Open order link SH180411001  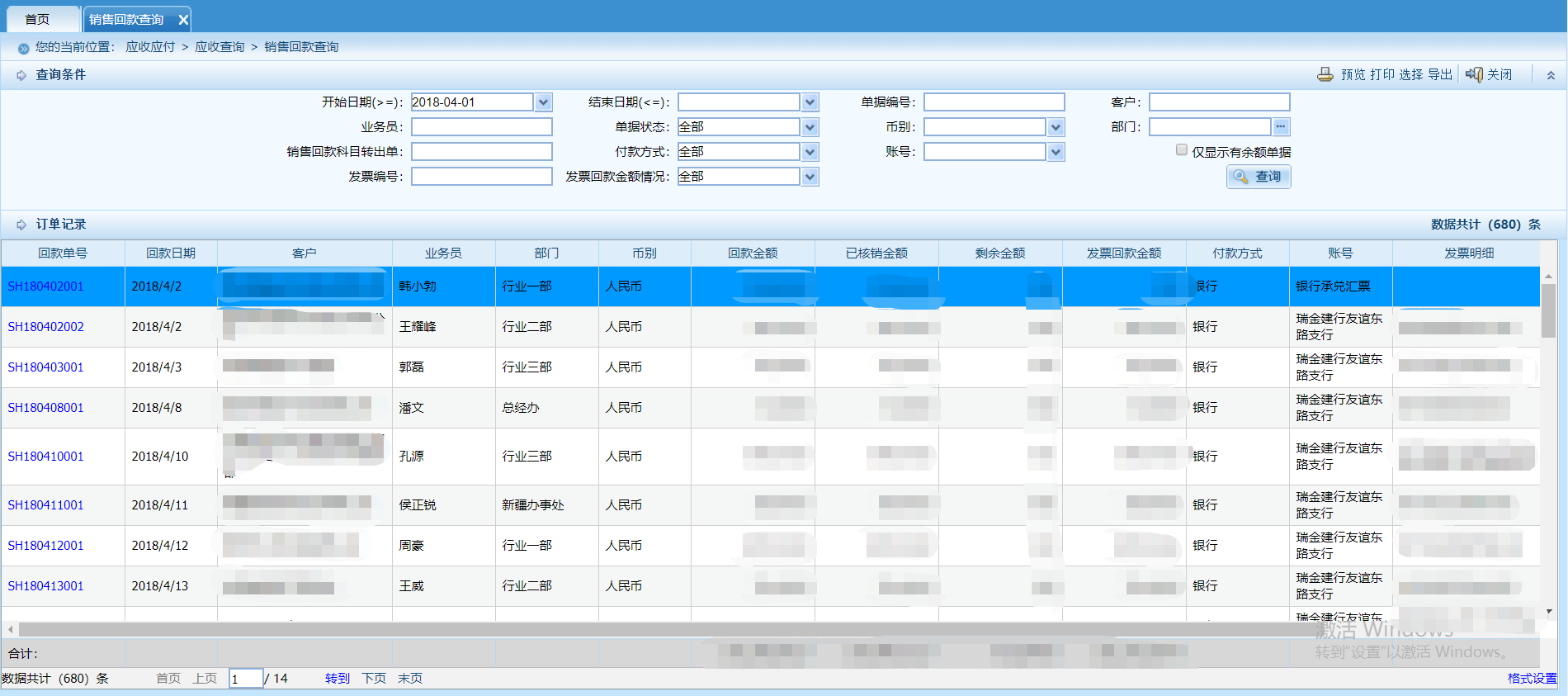pos(45,505)
